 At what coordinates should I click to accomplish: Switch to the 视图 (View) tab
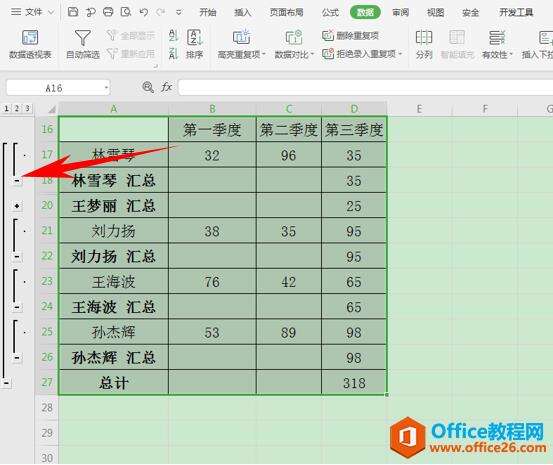435,12
